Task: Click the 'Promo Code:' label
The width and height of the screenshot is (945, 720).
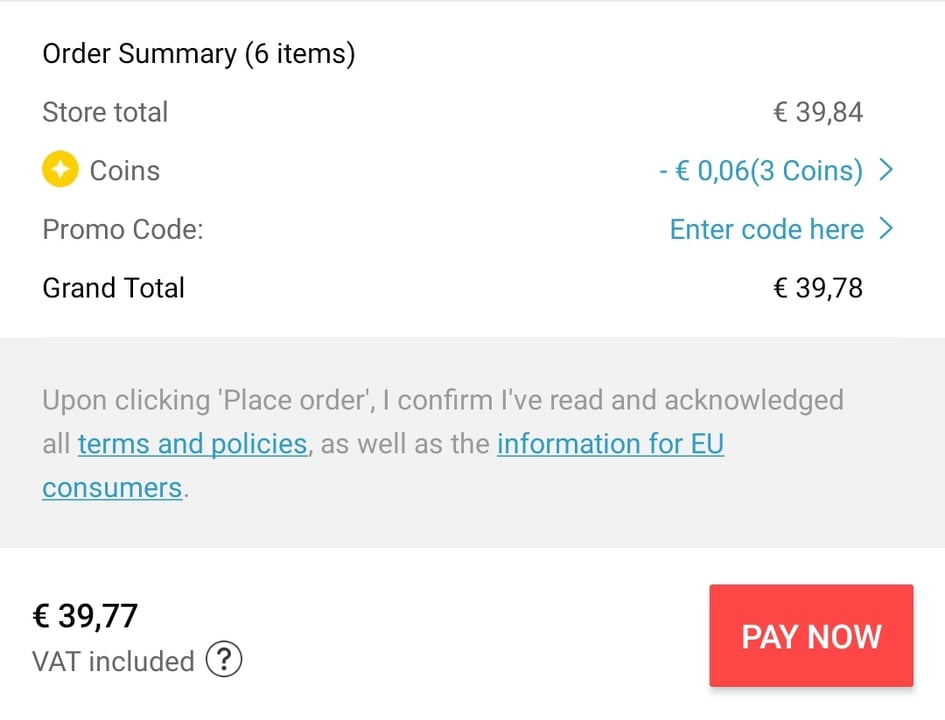Action: click(x=123, y=229)
